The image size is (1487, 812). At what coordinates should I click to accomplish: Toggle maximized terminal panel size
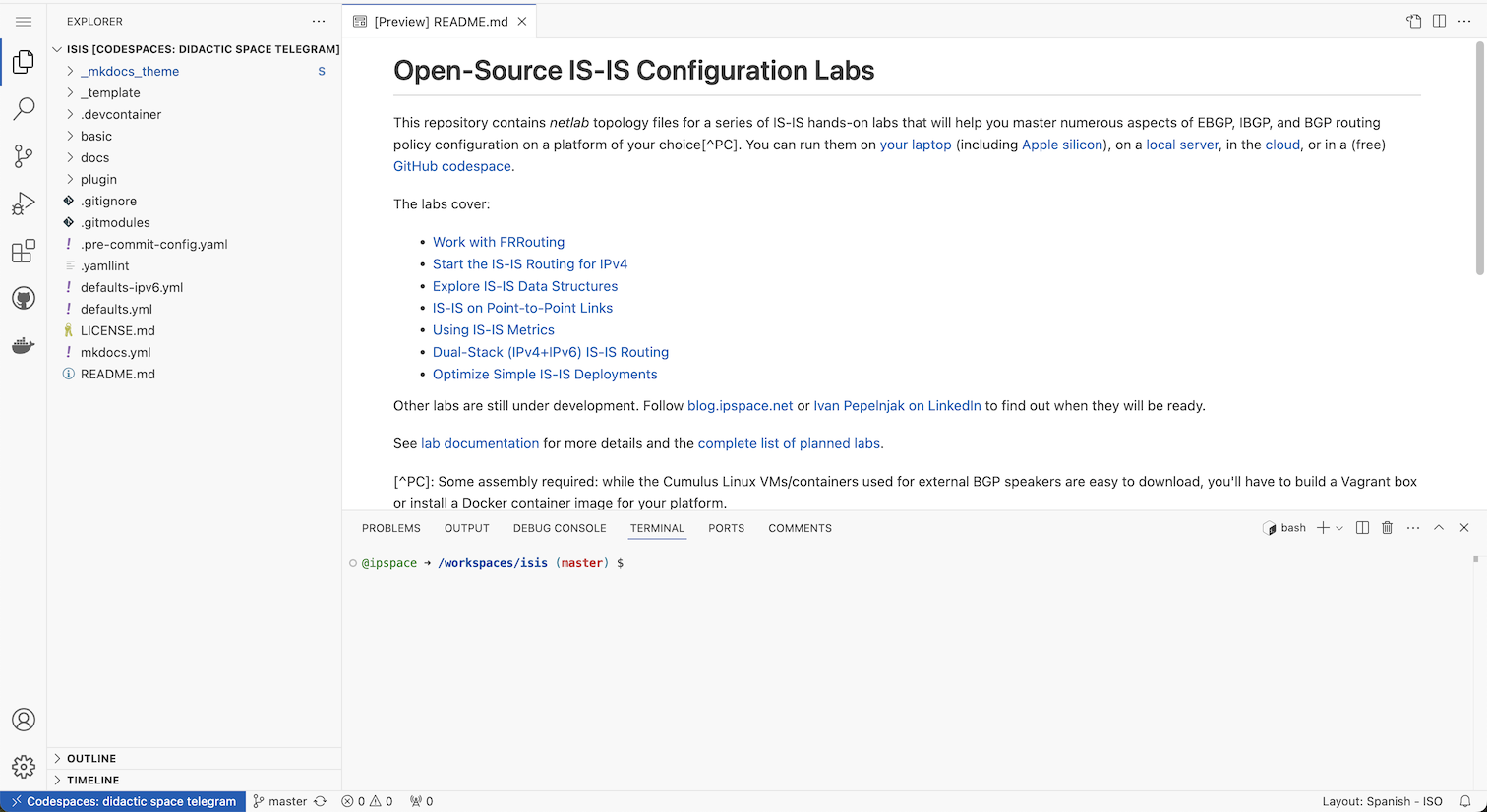[x=1438, y=528]
